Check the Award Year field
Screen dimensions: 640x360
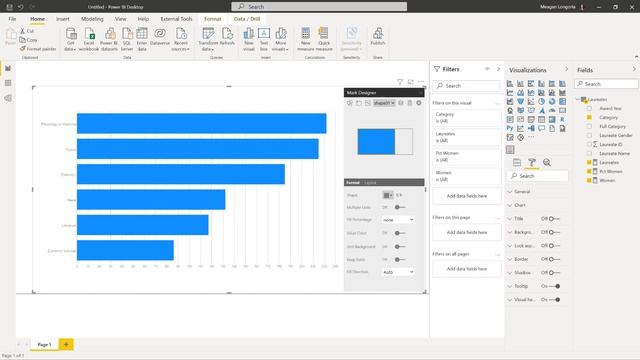click(x=589, y=109)
